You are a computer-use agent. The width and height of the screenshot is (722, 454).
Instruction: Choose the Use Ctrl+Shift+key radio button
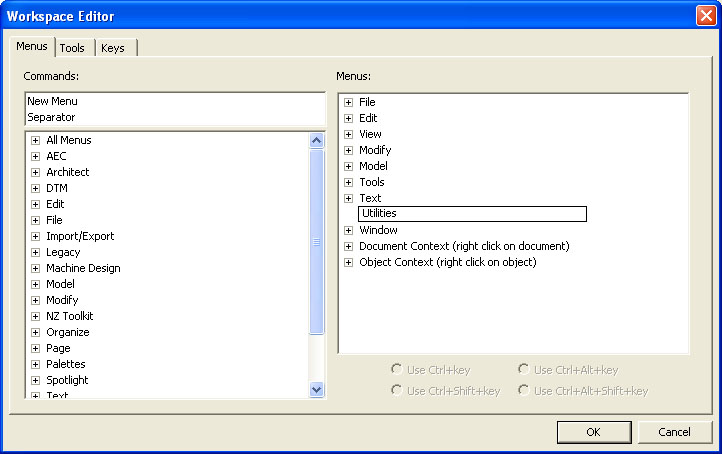point(396,390)
